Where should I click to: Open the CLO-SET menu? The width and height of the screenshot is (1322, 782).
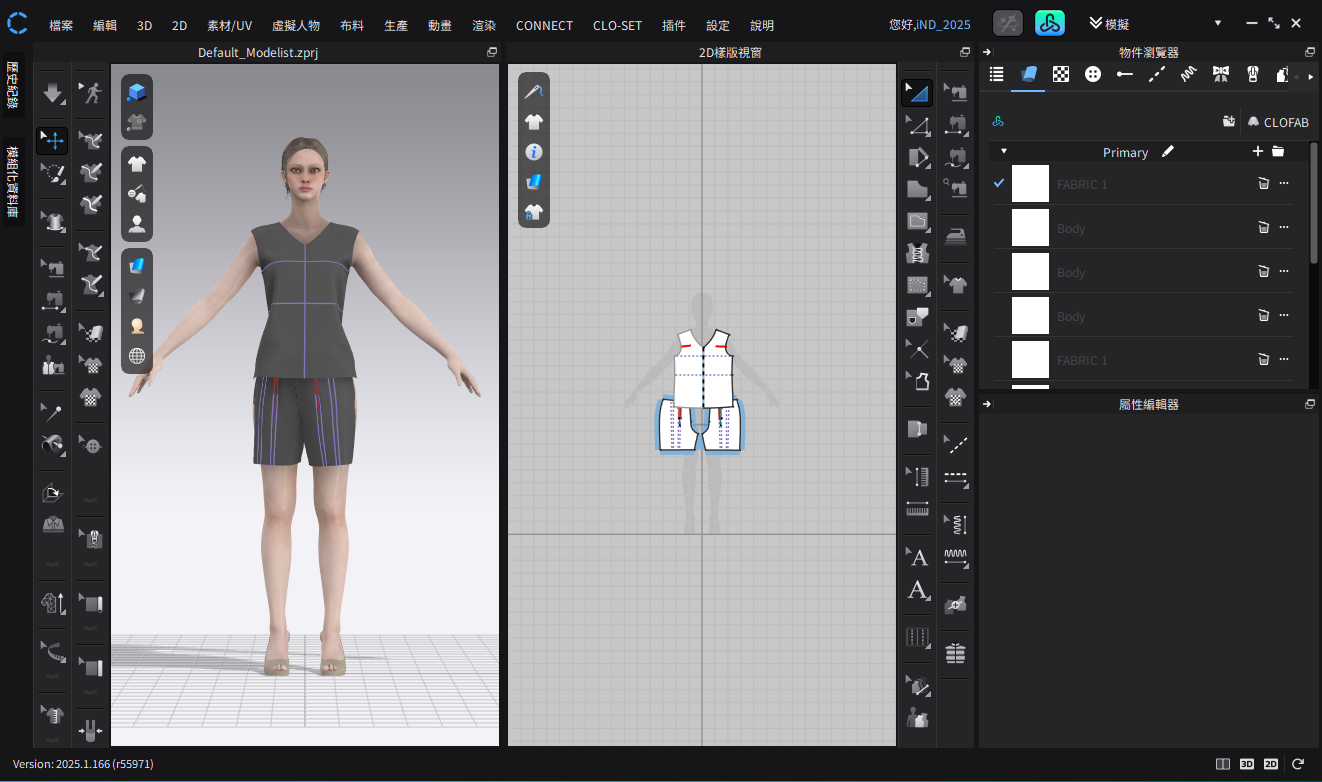pos(617,25)
